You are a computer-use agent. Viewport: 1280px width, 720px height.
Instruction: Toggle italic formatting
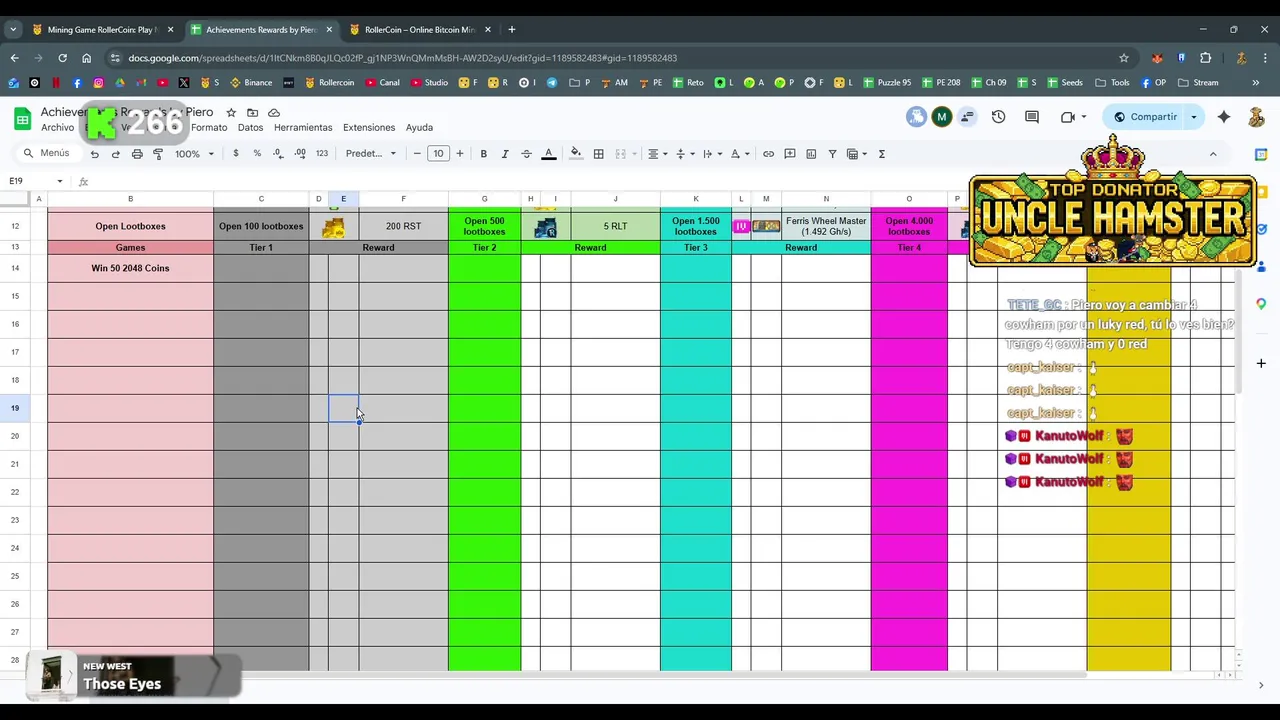pos(505,154)
